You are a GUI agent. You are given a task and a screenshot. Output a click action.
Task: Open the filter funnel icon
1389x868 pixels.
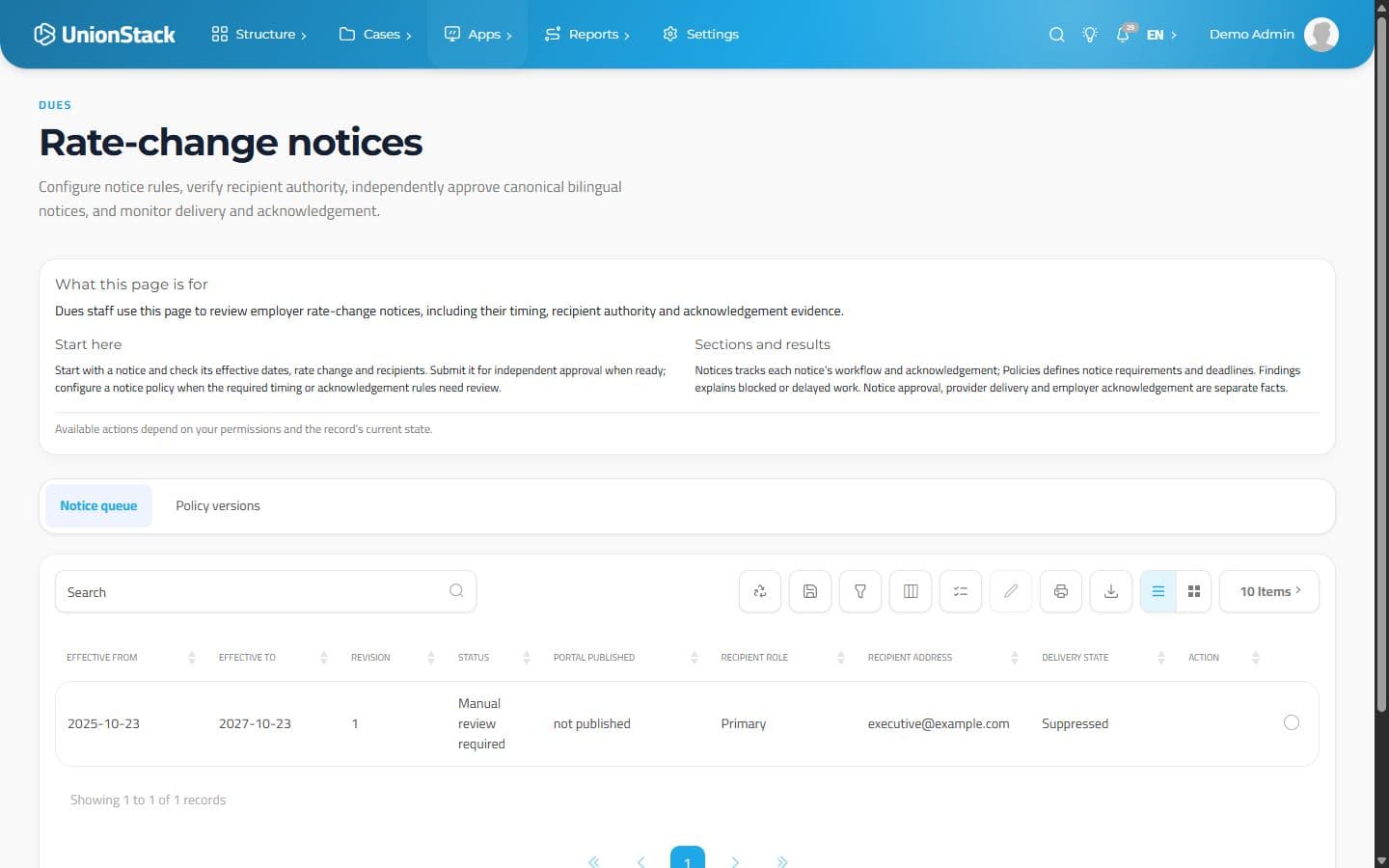pyautogui.click(x=860, y=591)
